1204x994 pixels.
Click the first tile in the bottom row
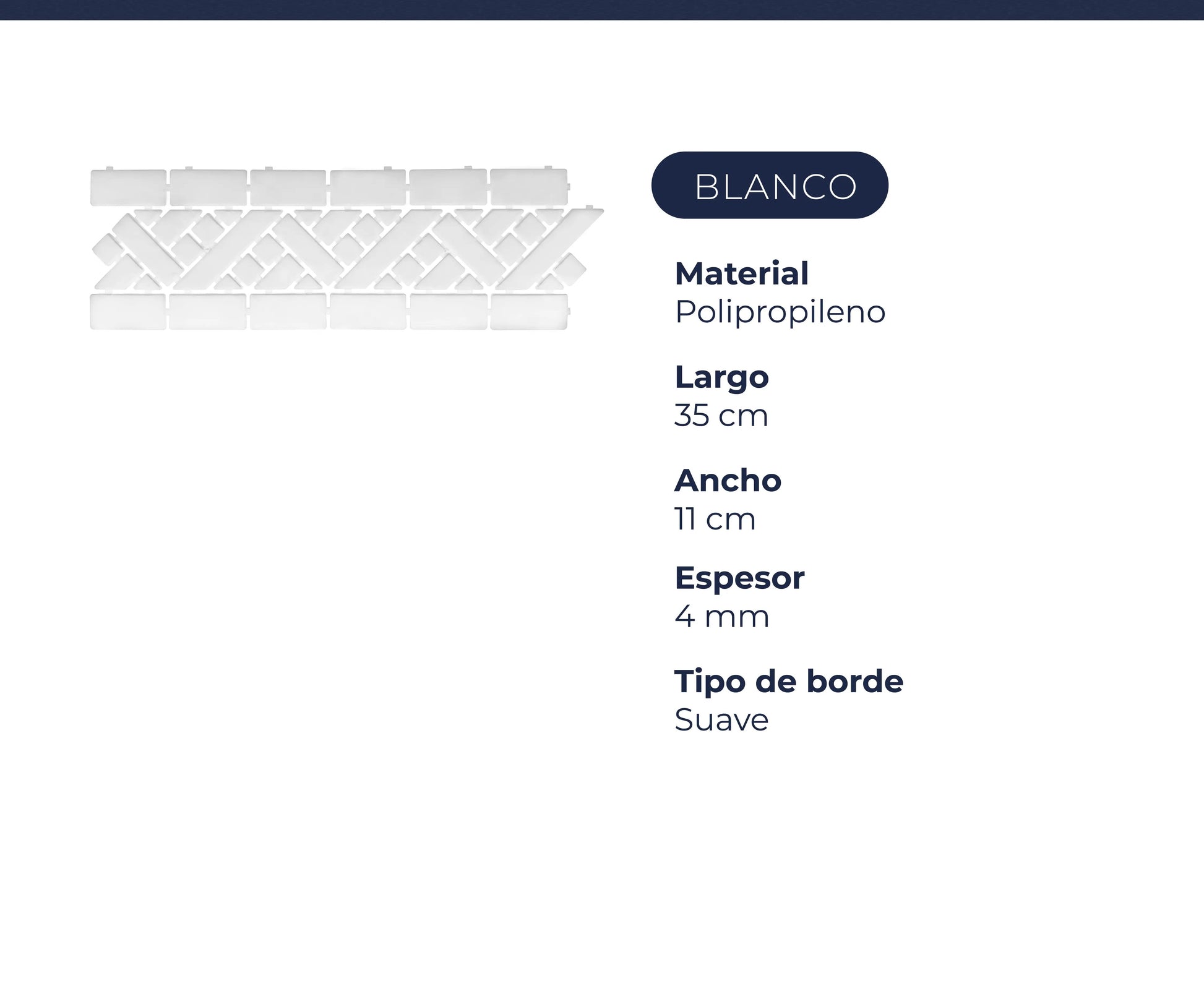(128, 312)
